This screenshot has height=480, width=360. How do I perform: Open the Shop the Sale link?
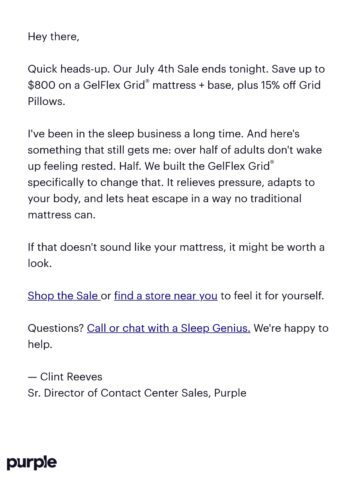click(63, 296)
